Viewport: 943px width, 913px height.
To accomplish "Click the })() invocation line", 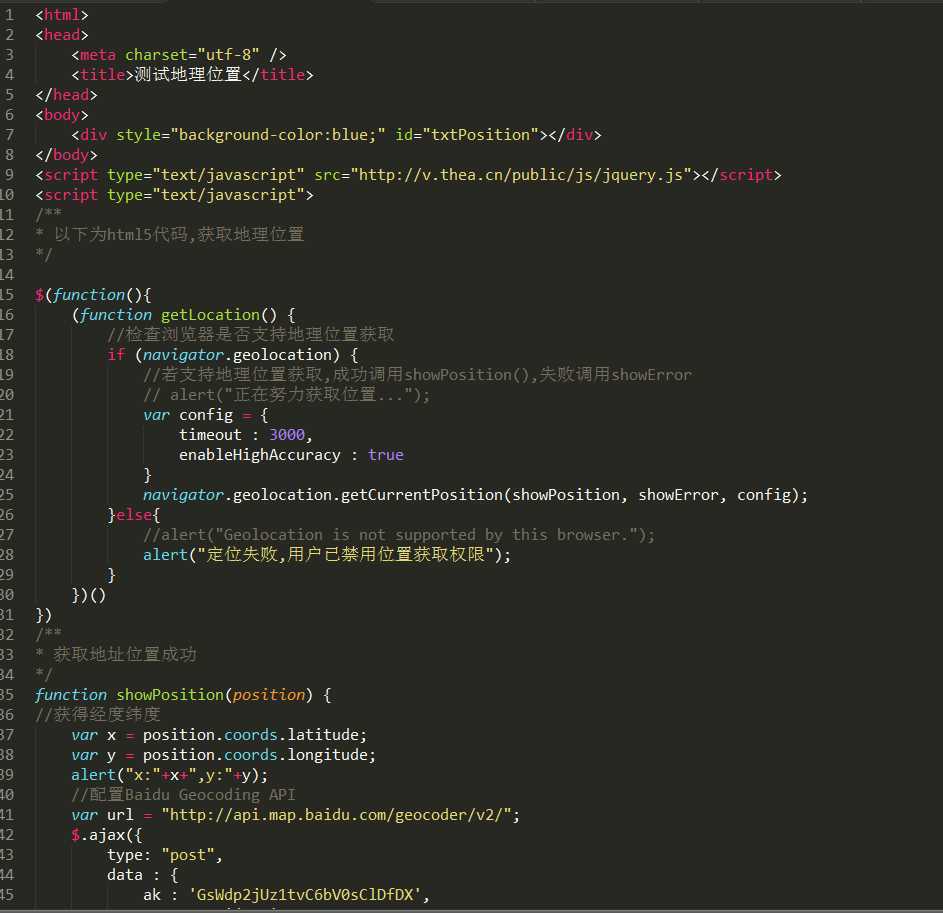I will click(x=89, y=595).
